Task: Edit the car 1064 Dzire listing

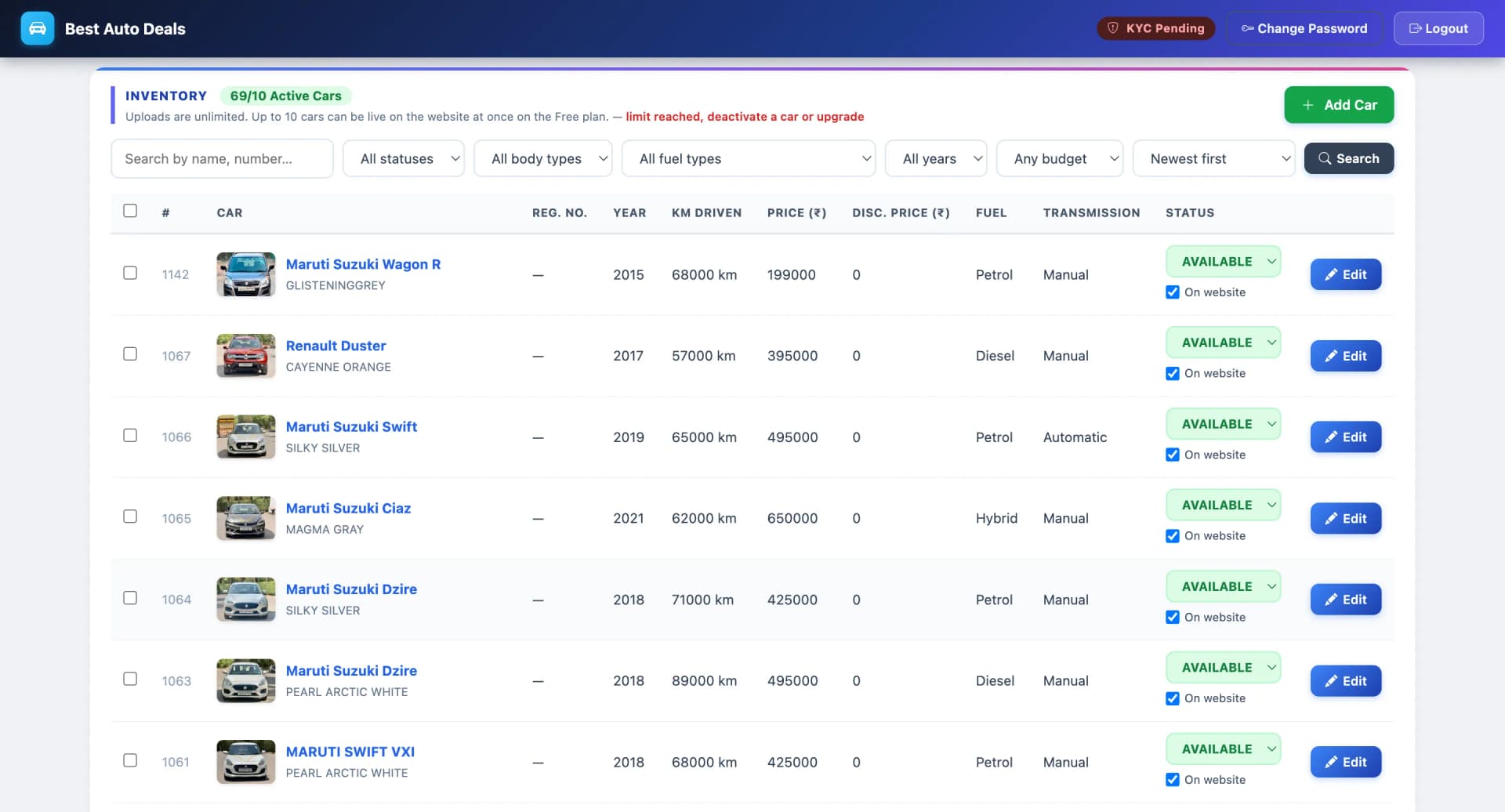Action: (x=1345, y=600)
